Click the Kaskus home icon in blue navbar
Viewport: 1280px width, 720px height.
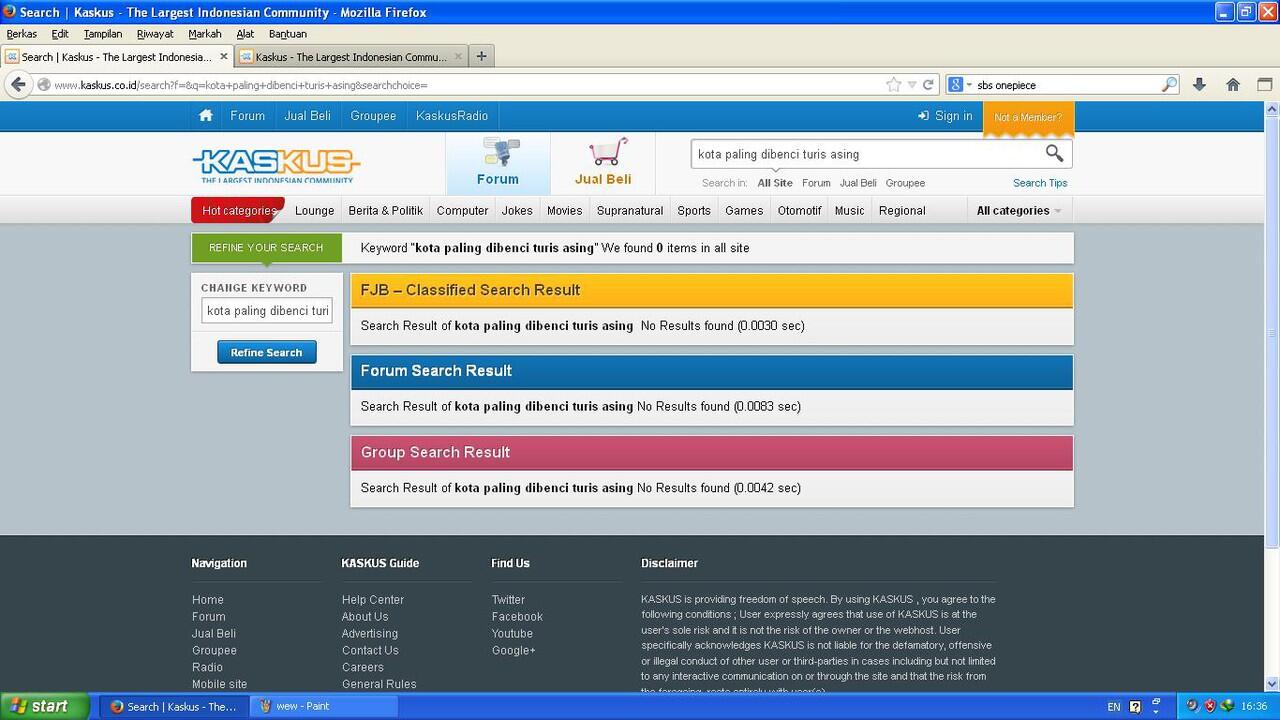pos(206,116)
